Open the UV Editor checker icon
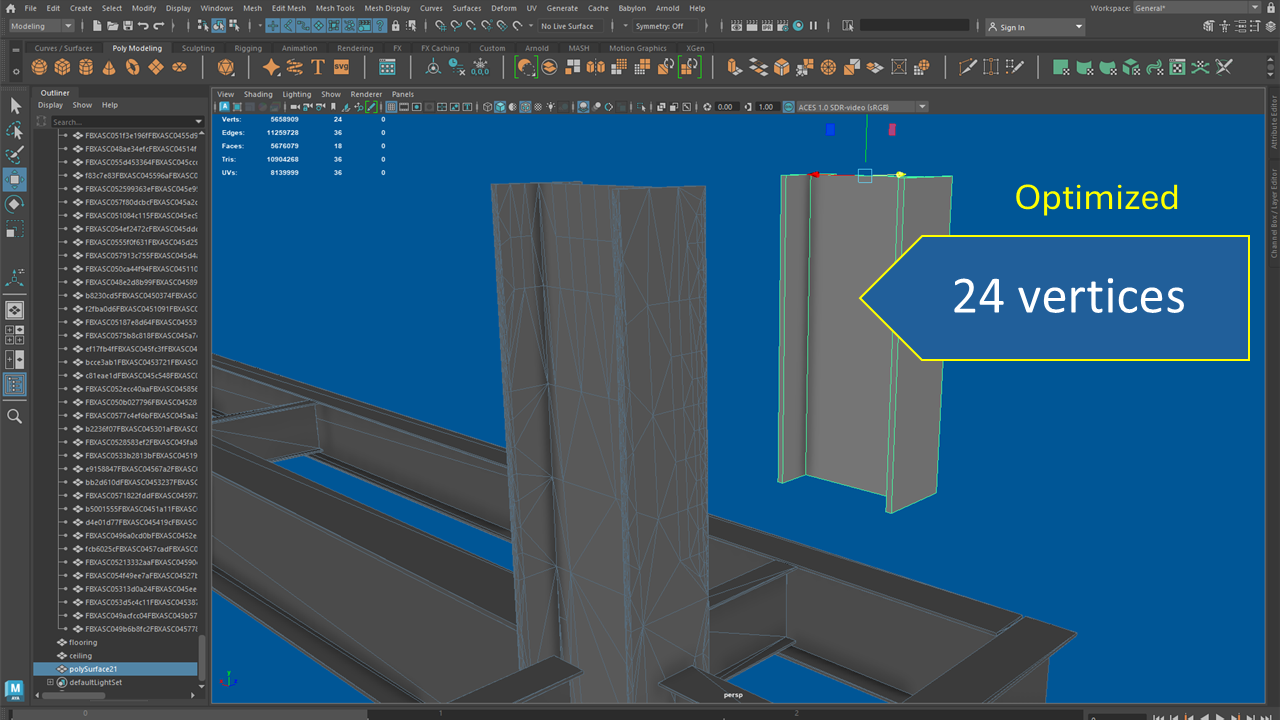The height and width of the screenshot is (720, 1280). click(x=1177, y=67)
